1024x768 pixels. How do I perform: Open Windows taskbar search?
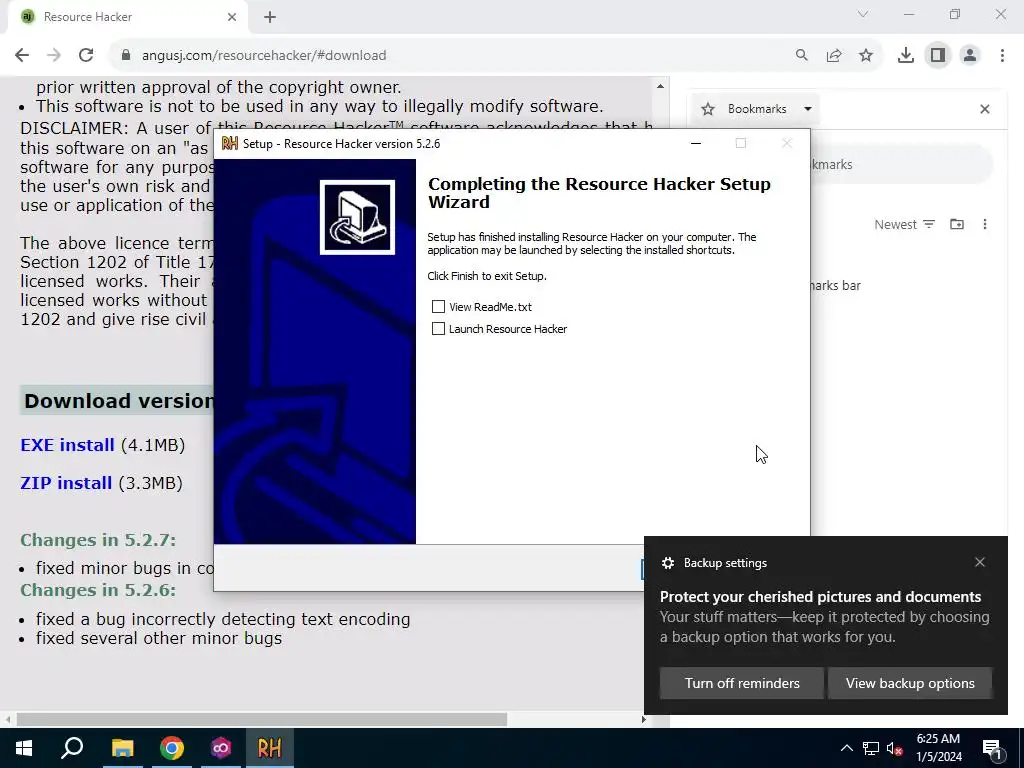point(72,748)
